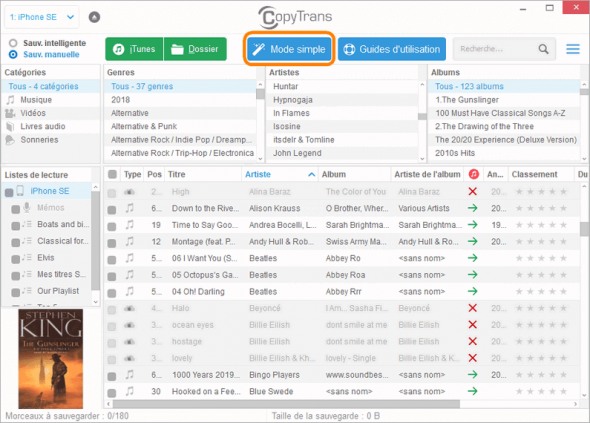Sort by Artiste de l'album column
The image size is (590, 423).
tap(427, 174)
